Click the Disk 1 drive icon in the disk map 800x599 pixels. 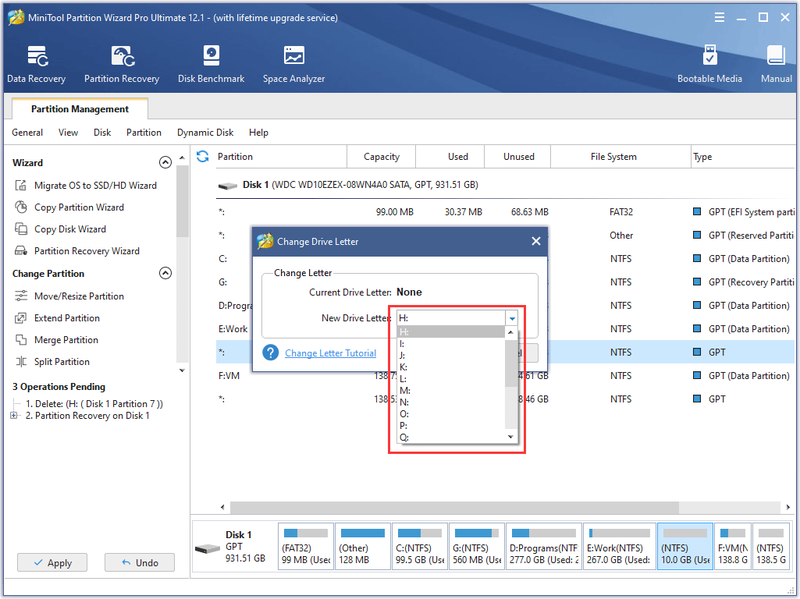point(207,549)
